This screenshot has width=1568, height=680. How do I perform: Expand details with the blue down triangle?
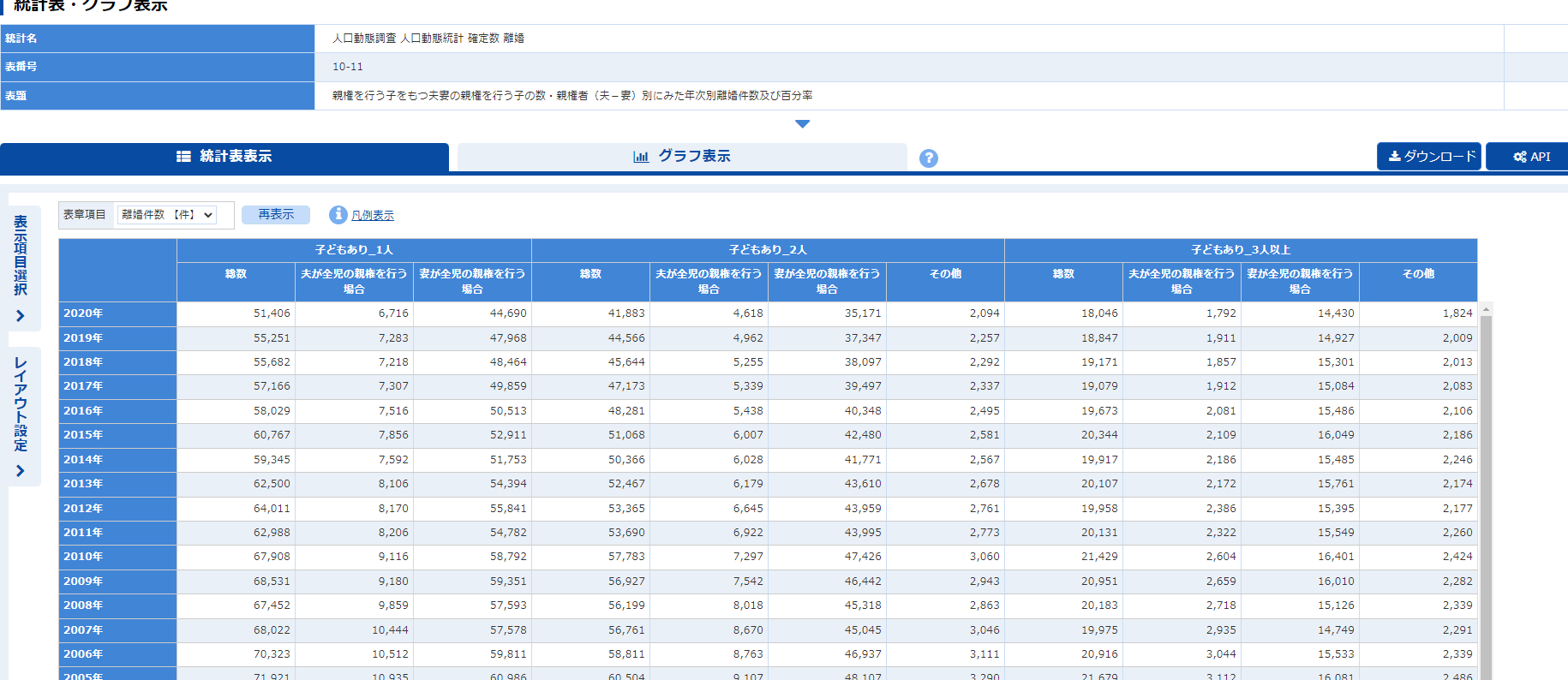coord(802,124)
